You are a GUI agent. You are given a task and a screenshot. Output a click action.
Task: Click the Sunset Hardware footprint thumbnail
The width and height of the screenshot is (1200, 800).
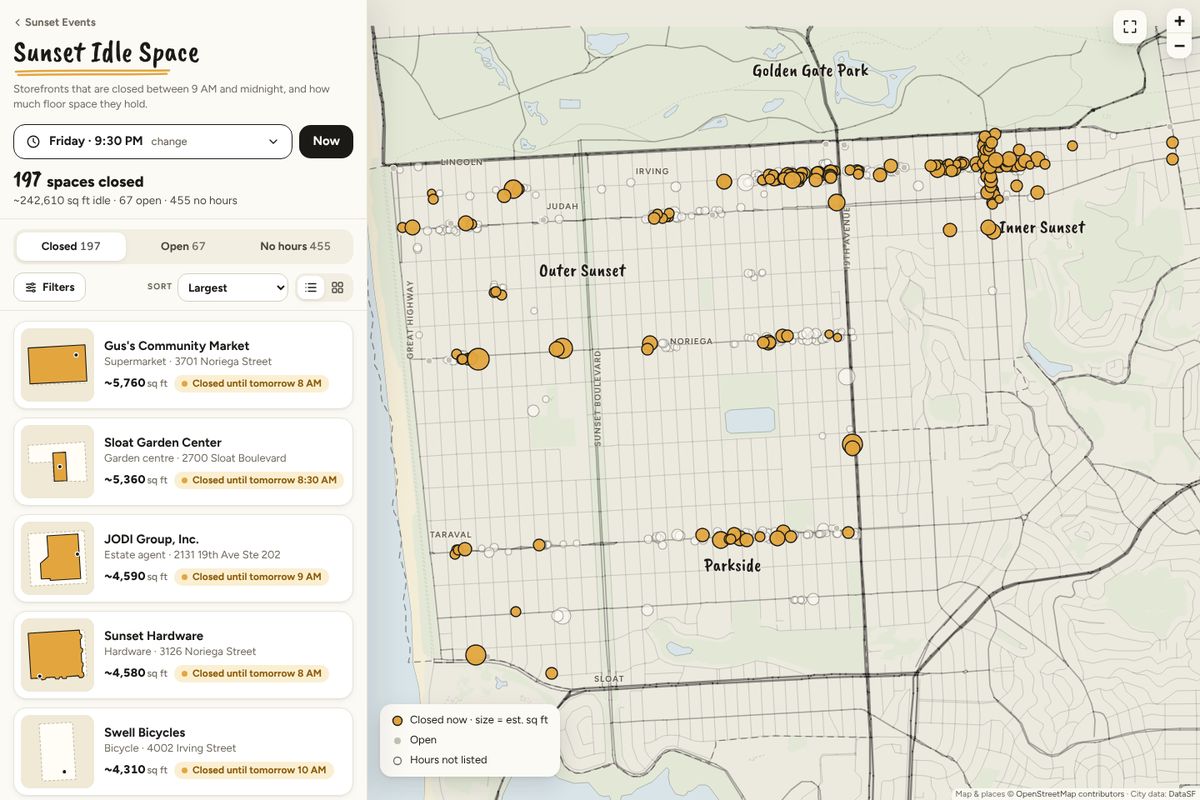point(57,656)
